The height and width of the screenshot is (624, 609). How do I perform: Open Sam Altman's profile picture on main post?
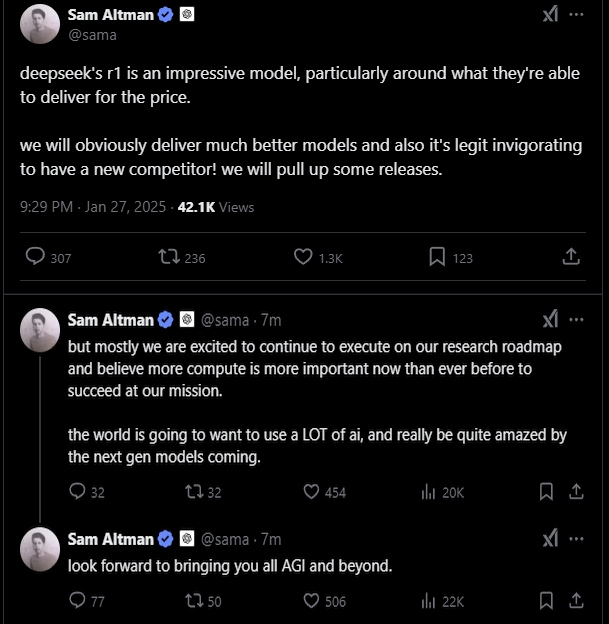40,24
